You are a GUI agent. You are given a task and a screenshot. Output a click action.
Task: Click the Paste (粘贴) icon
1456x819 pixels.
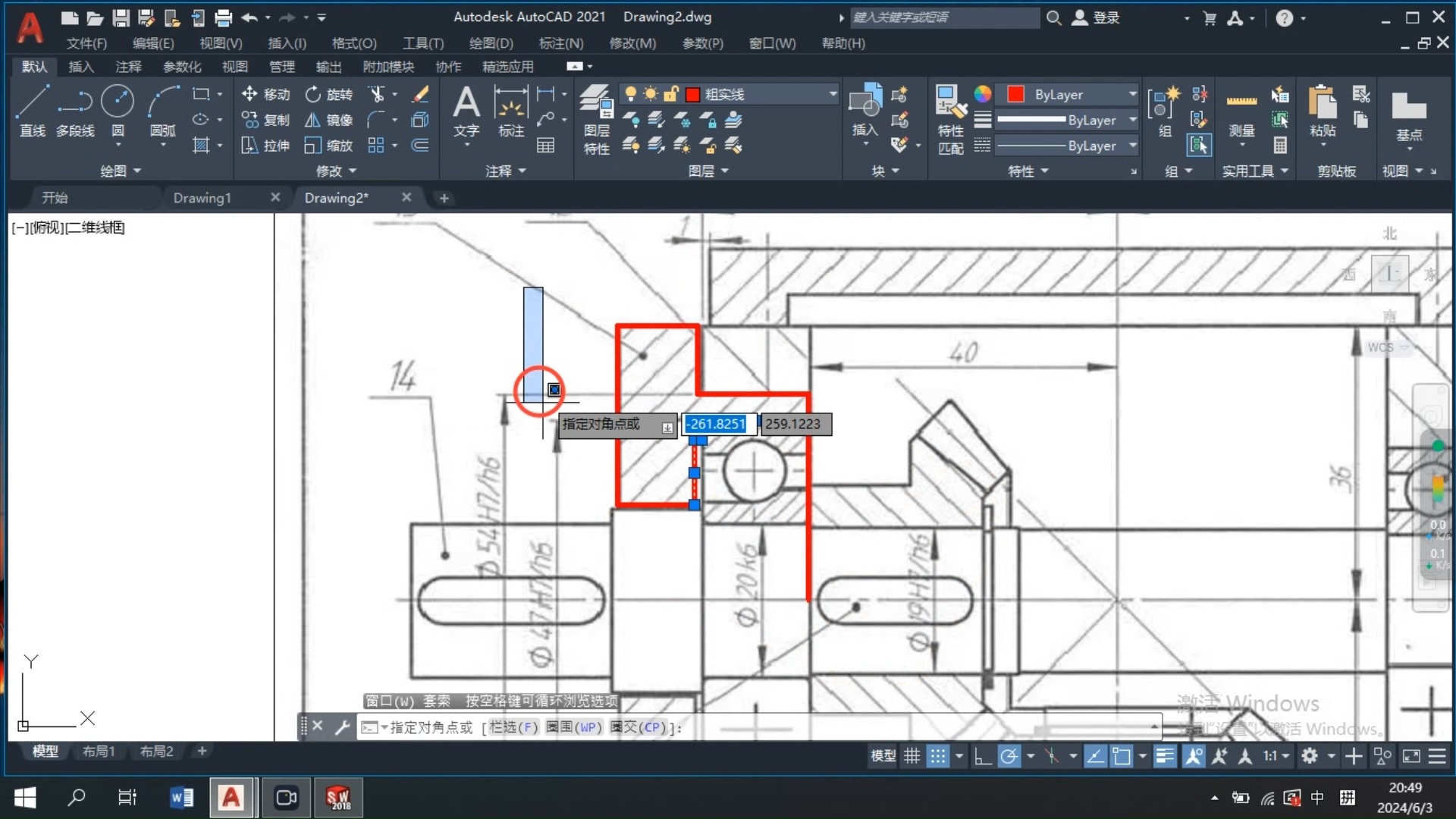point(1323,111)
